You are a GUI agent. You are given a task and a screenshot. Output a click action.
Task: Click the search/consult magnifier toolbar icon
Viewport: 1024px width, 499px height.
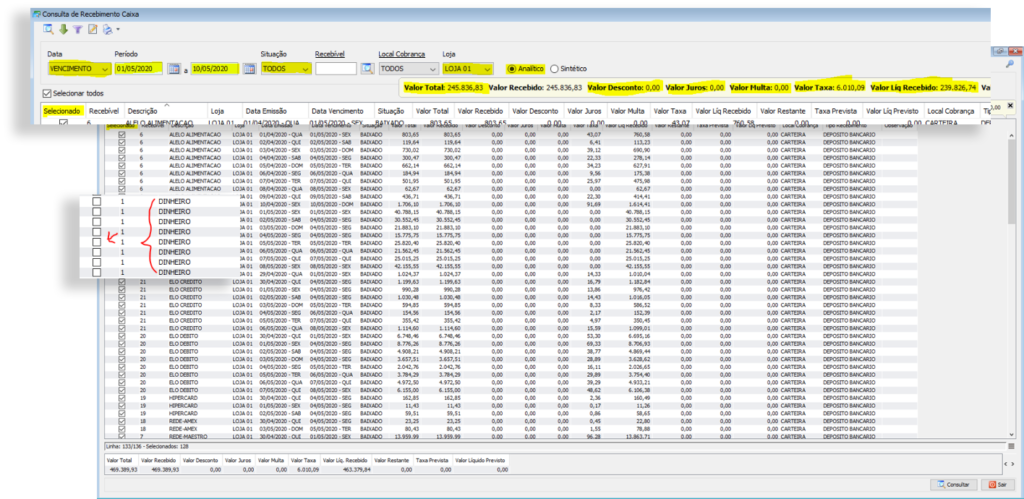click(x=48, y=29)
